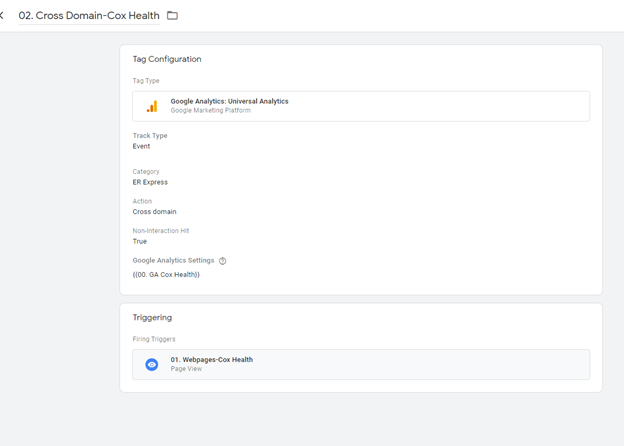This screenshot has height=446, width=624.
Task: Click the Category value 'ER Express'
Action: pyautogui.click(x=150, y=182)
